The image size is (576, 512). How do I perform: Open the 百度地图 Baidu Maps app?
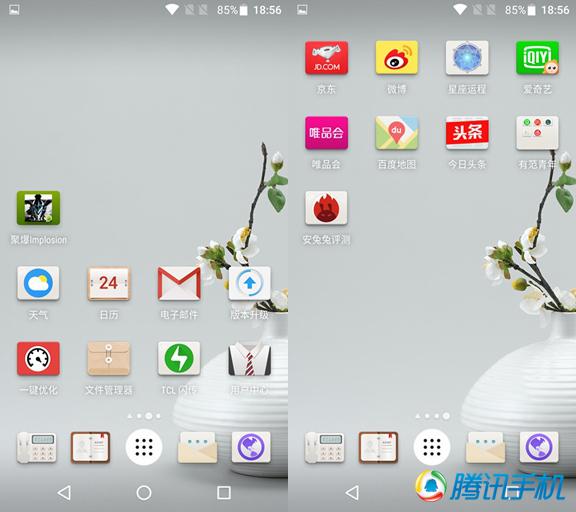(397, 133)
